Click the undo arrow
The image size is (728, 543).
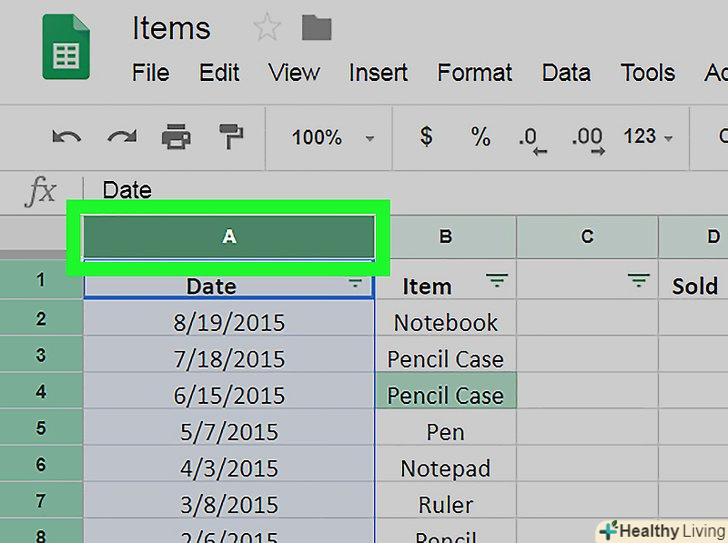pos(67,137)
